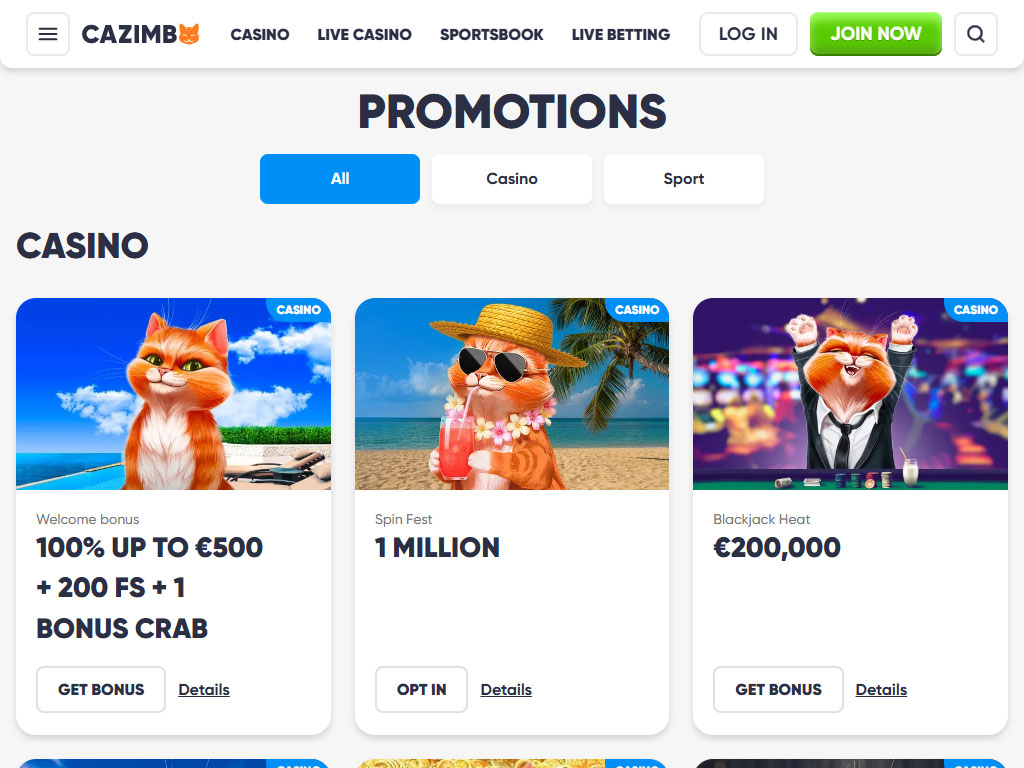Select the Casino promotions filter

click(512, 179)
